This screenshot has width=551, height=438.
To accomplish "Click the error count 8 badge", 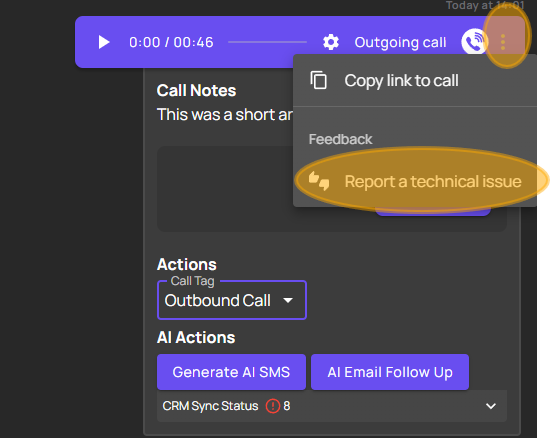I will (x=287, y=406).
